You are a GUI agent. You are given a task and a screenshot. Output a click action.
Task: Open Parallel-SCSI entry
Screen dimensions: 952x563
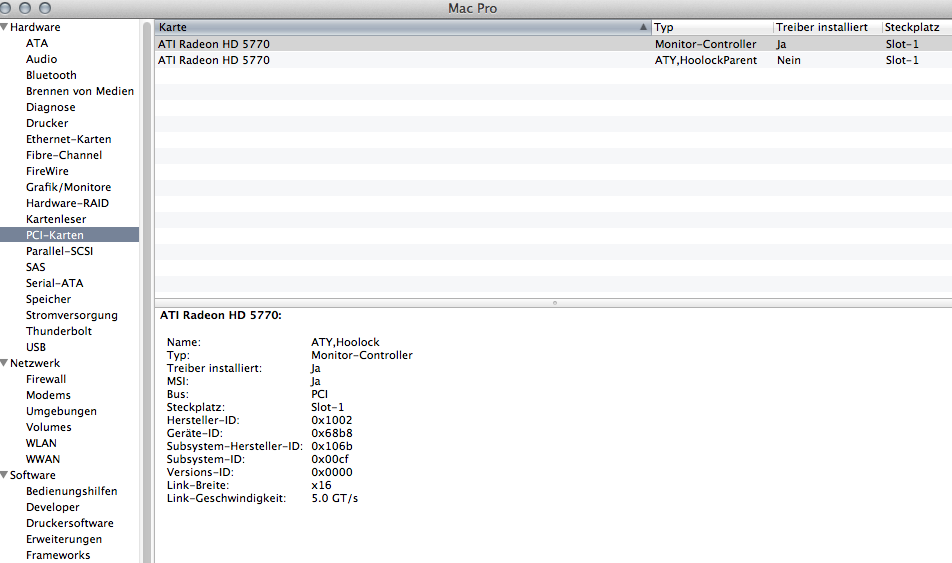pyautogui.click(x=60, y=251)
